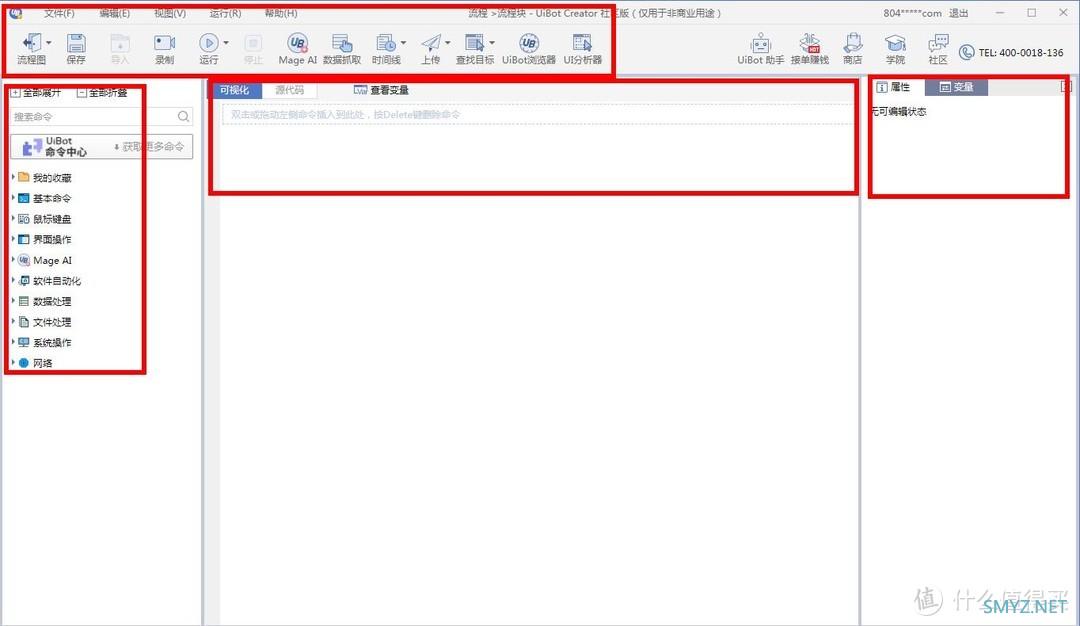Click the 获取更多命令 button

pos(149,147)
